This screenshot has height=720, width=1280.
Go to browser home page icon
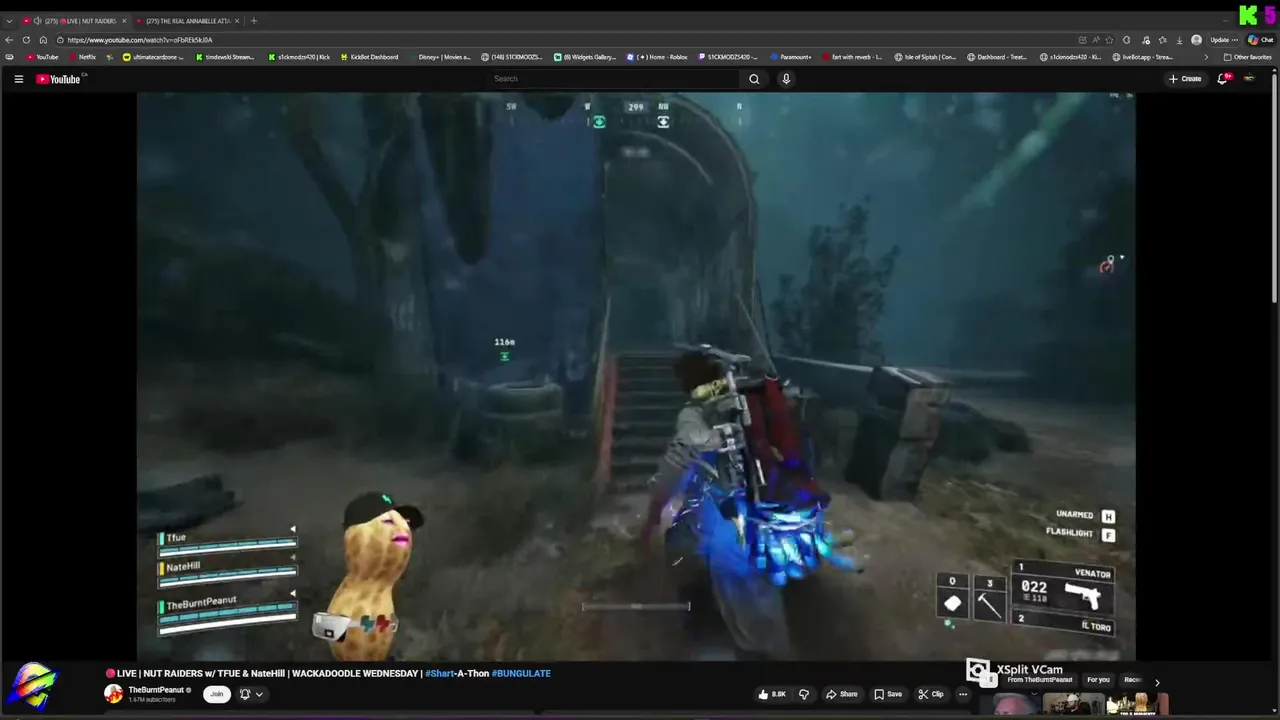(x=43, y=40)
